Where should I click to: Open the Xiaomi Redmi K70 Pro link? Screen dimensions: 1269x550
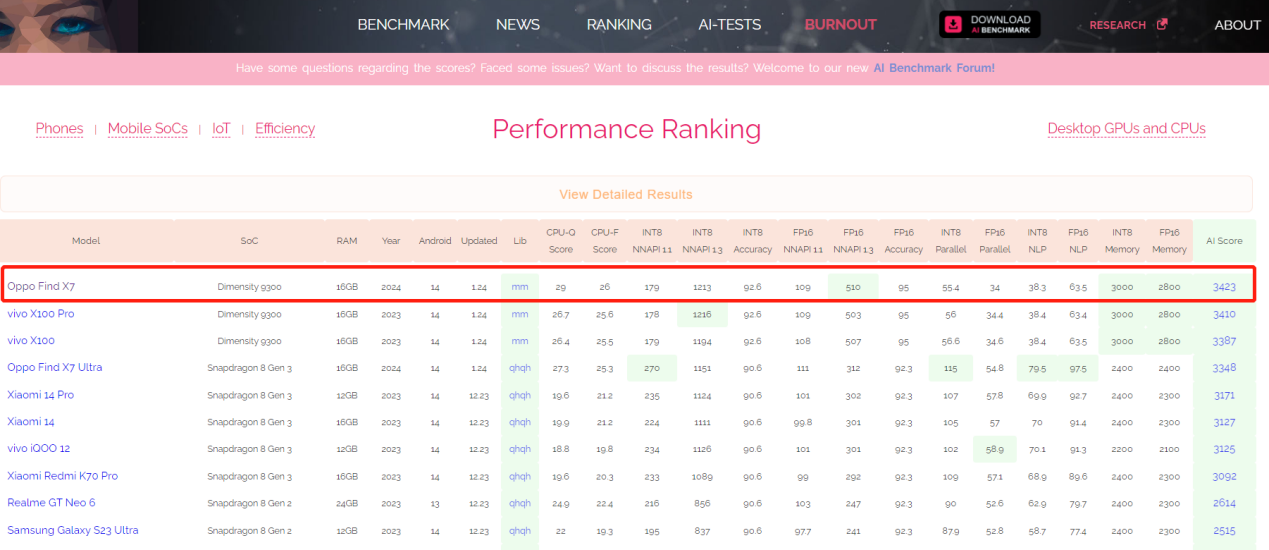point(62,476)
